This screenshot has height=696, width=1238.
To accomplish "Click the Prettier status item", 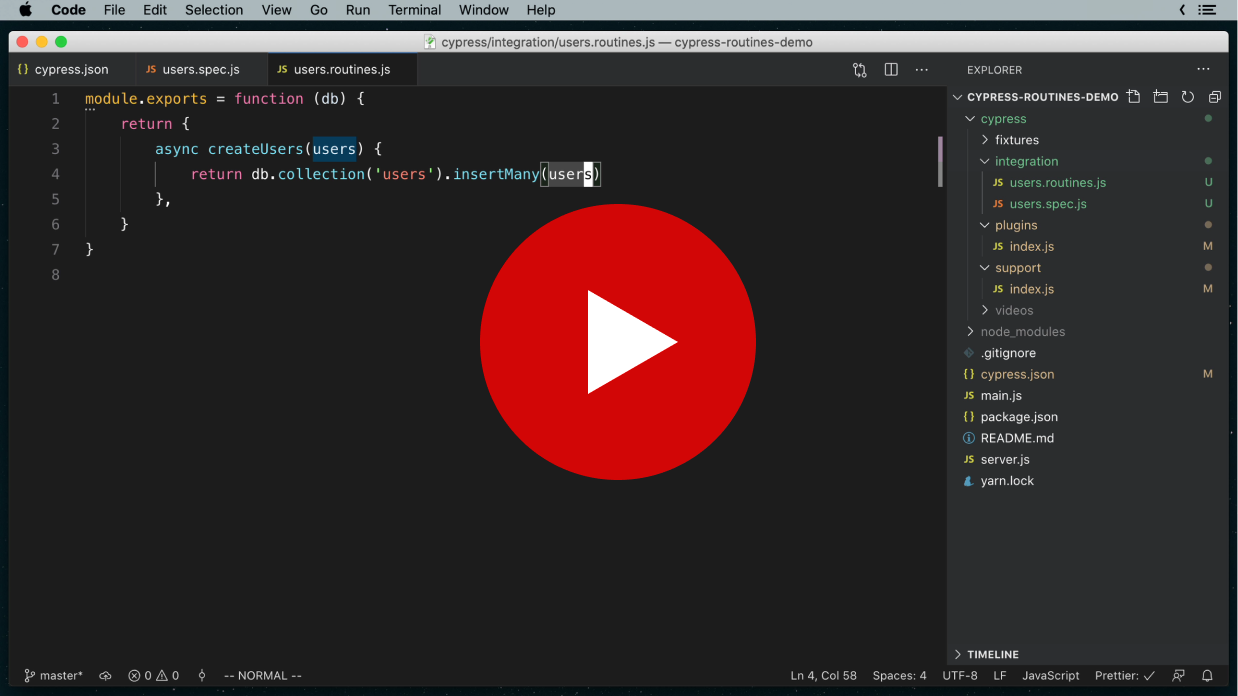I will coord(1125,676).
